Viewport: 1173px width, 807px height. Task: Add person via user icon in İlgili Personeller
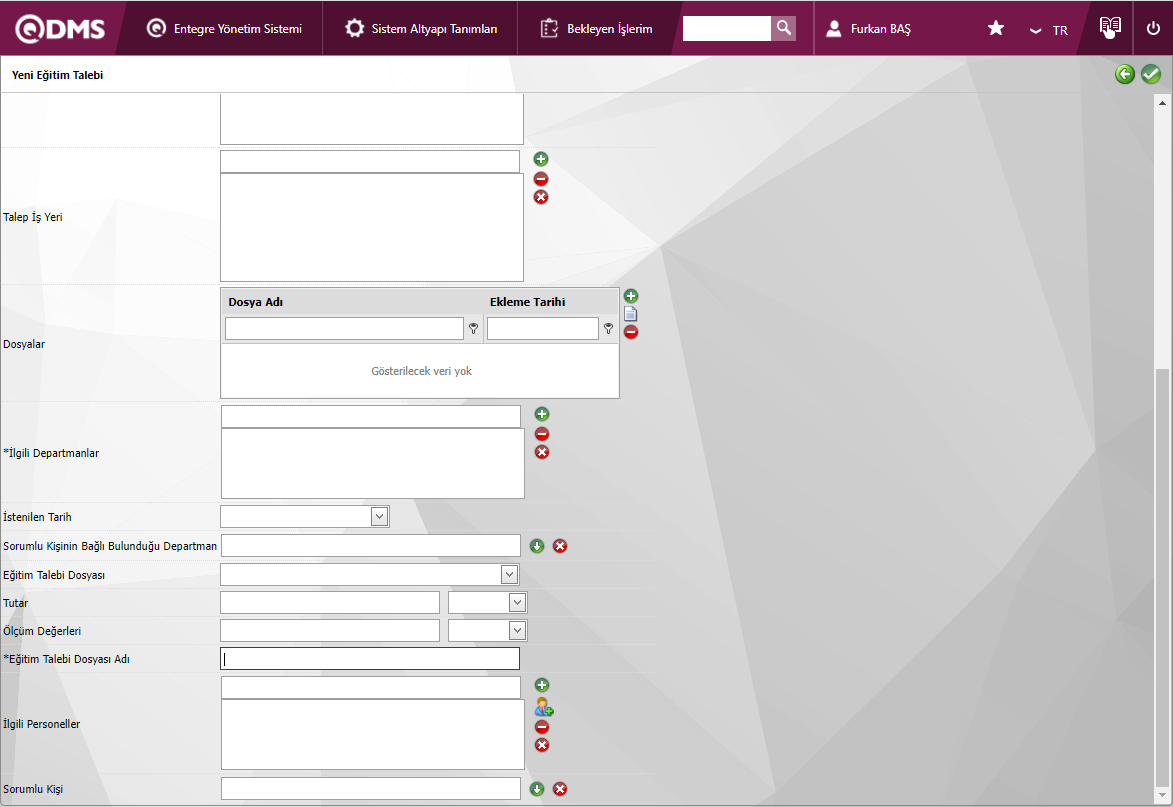(544, 706)
